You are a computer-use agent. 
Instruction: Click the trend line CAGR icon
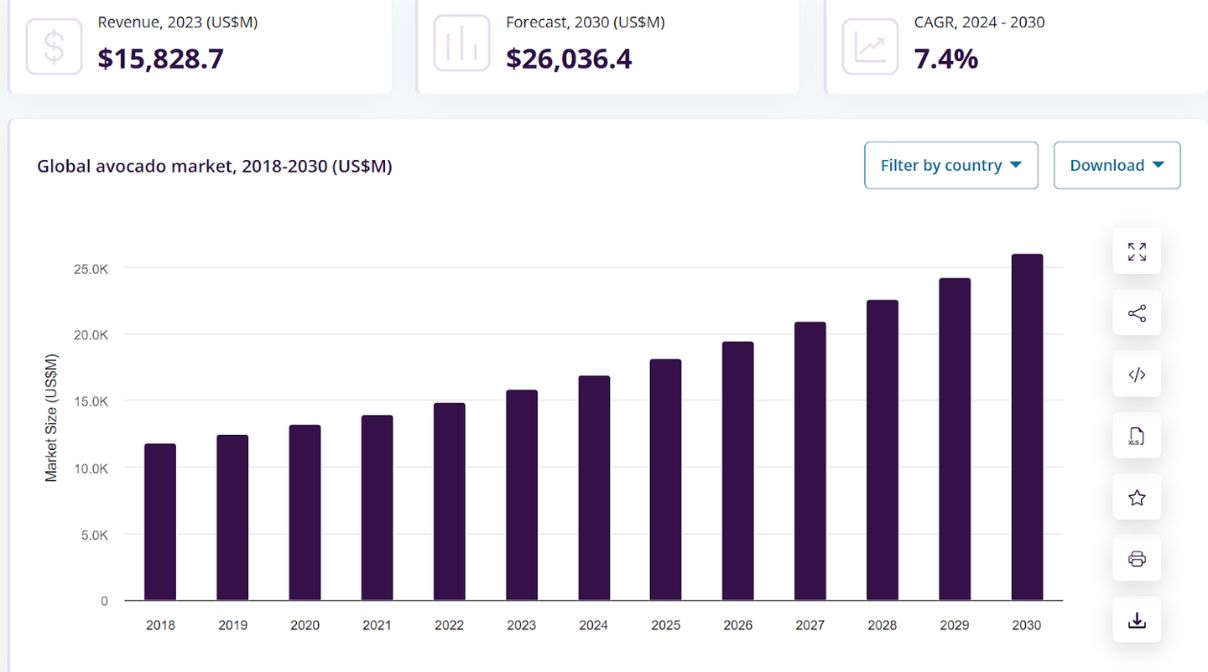[x=870, y=46]
